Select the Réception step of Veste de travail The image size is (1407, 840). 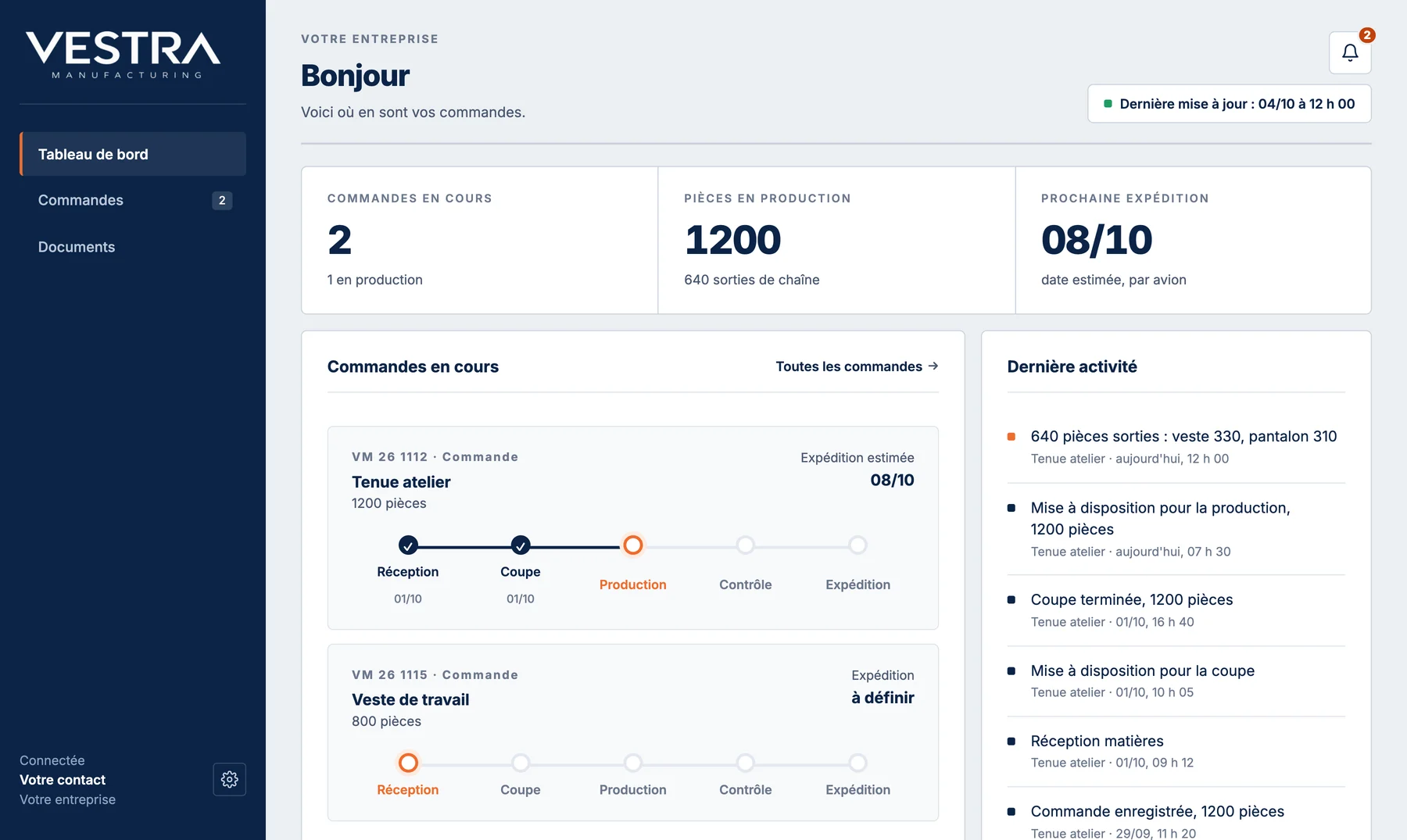pyautogui.click(x=408, y=763)
